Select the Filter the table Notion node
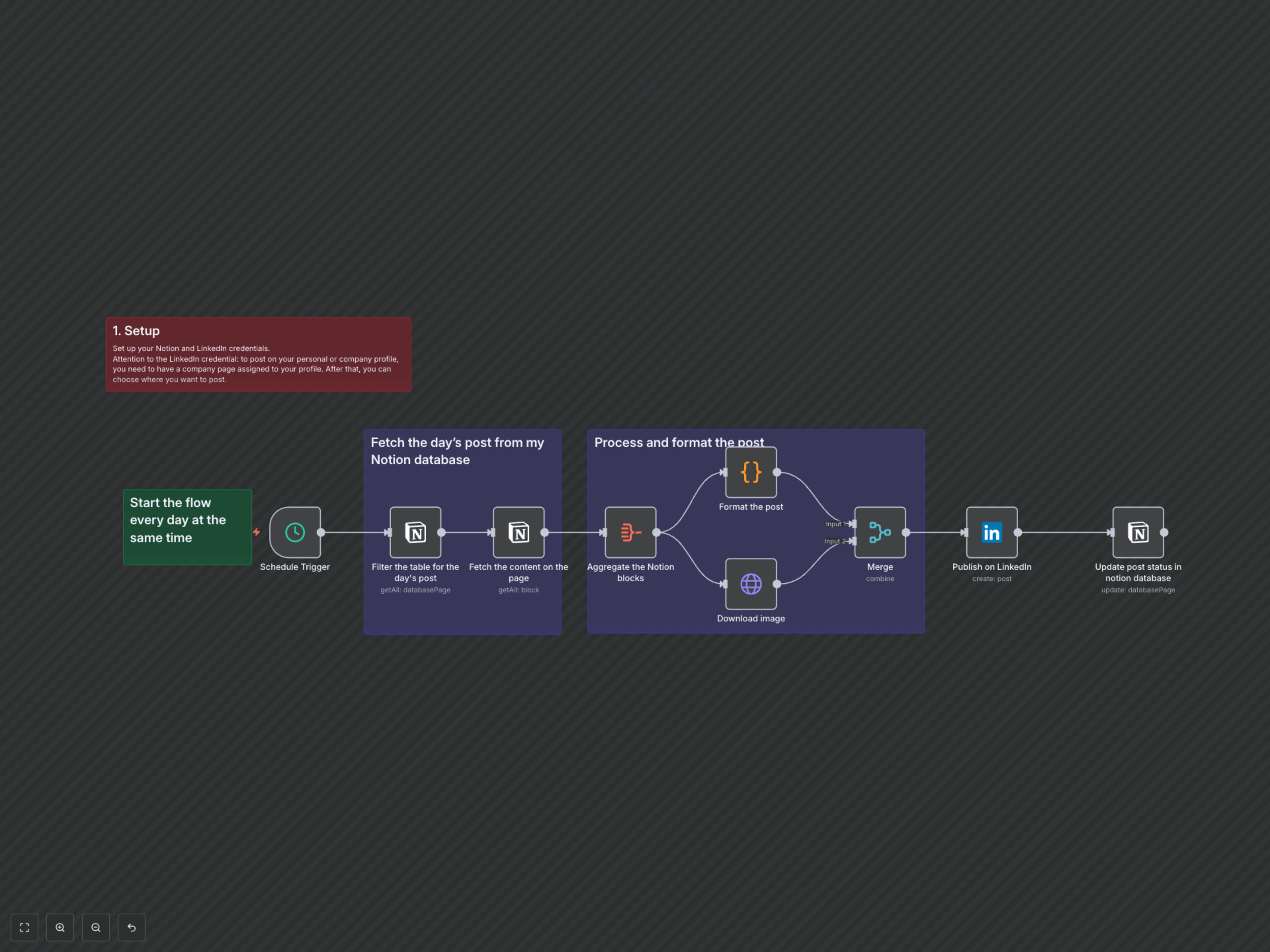This screenshot has width=1270, height=952. coord(415,532)
